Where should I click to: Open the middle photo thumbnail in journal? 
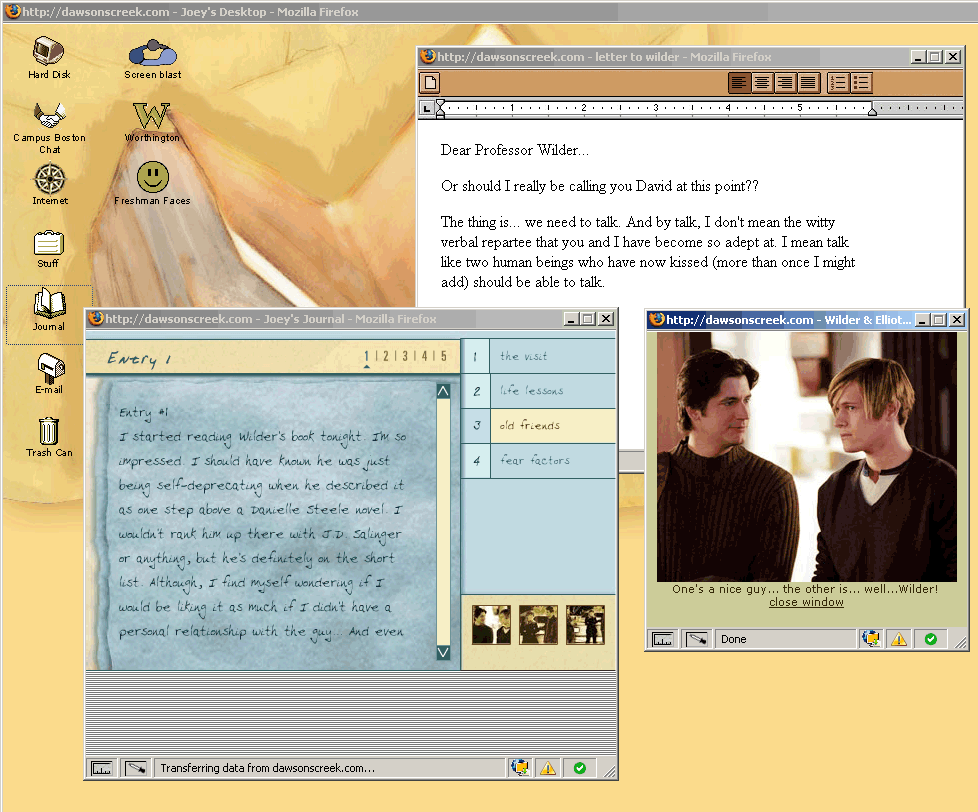point(538,625)
